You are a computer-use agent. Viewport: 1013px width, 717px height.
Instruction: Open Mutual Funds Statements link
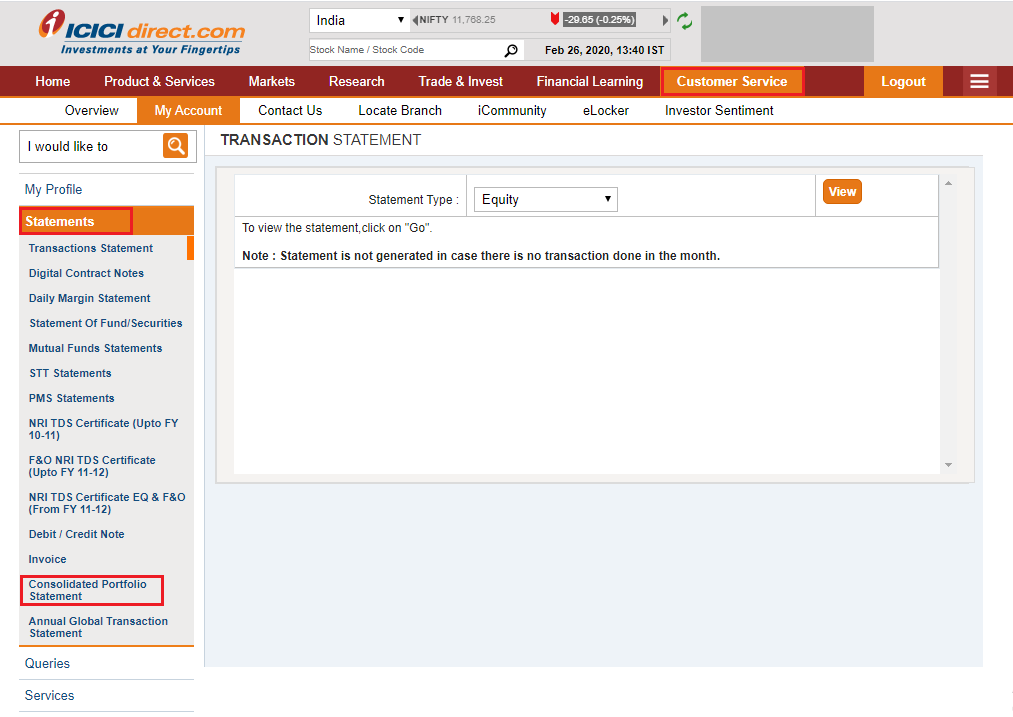click(x=95, y=348)
